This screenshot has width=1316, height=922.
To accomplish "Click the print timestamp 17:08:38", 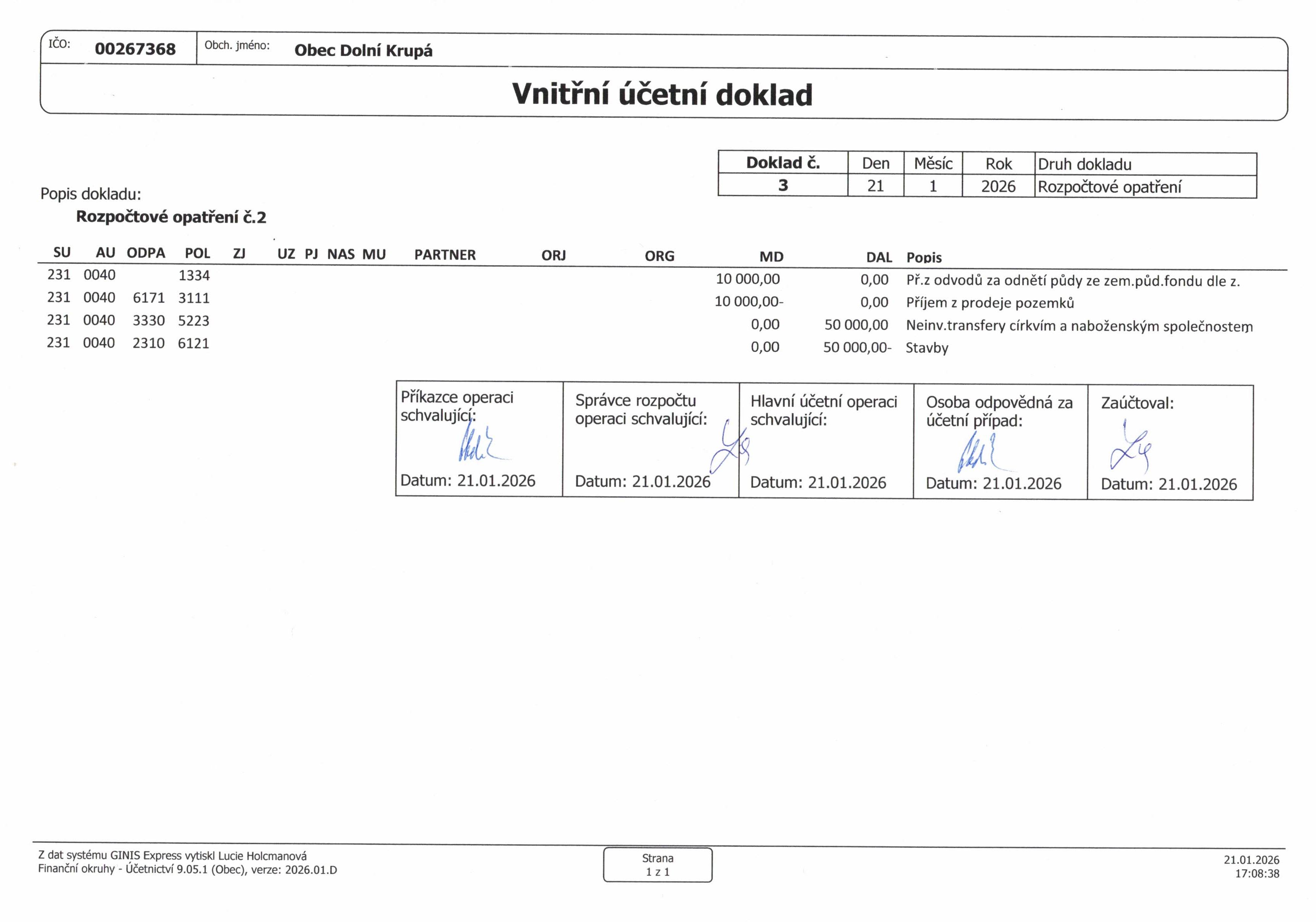I will [1257, 873].
